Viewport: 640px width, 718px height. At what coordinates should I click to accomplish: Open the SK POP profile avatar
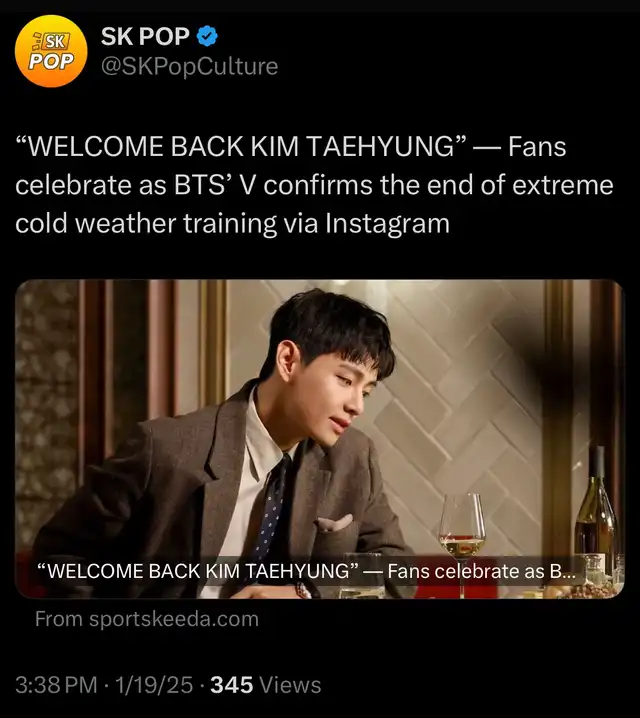(51, 51)
